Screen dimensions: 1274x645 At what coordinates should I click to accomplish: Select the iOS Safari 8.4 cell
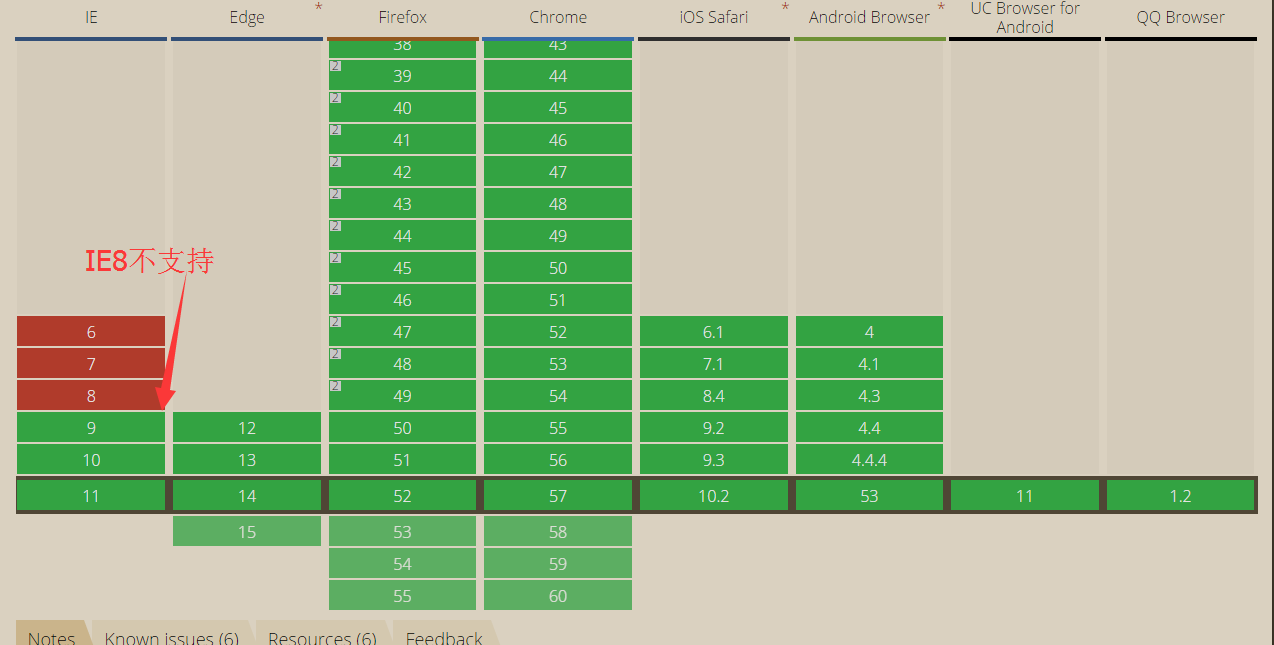[714, 396]
